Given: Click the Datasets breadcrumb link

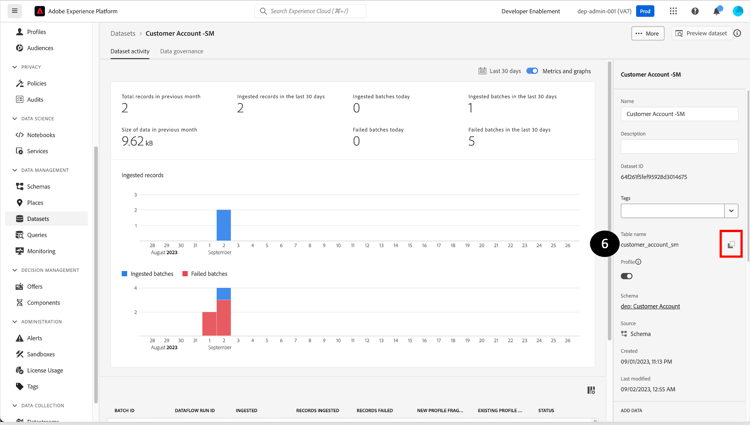Looking at the screenshot, I should (x=123, y=33).
